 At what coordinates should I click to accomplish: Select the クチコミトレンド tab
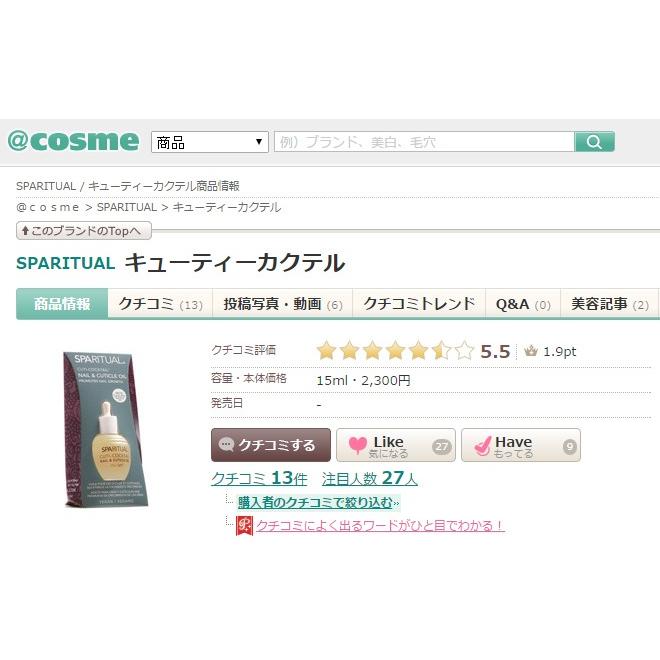(419, 304)
